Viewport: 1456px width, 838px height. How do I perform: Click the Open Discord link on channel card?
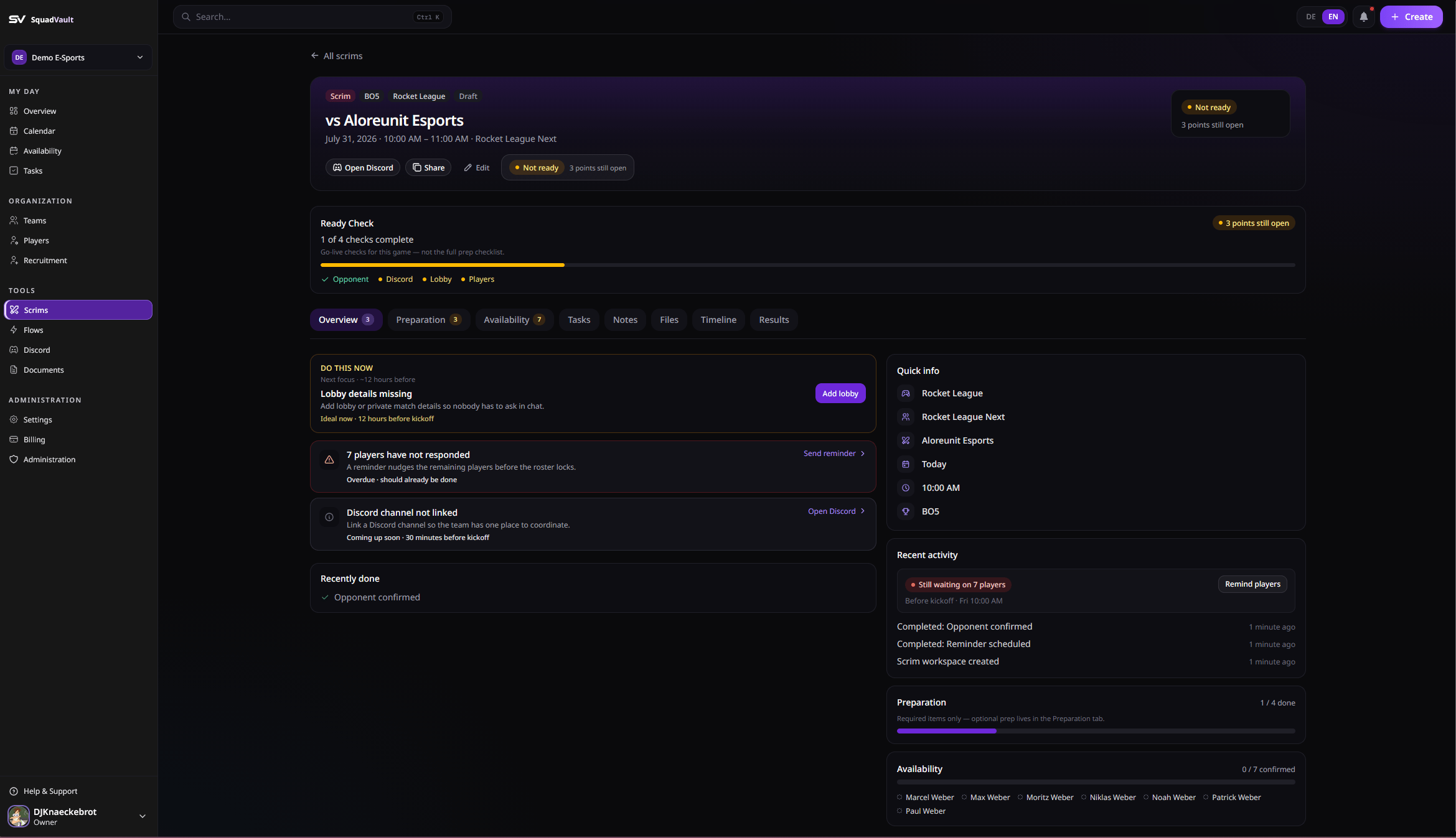(837, 511)
